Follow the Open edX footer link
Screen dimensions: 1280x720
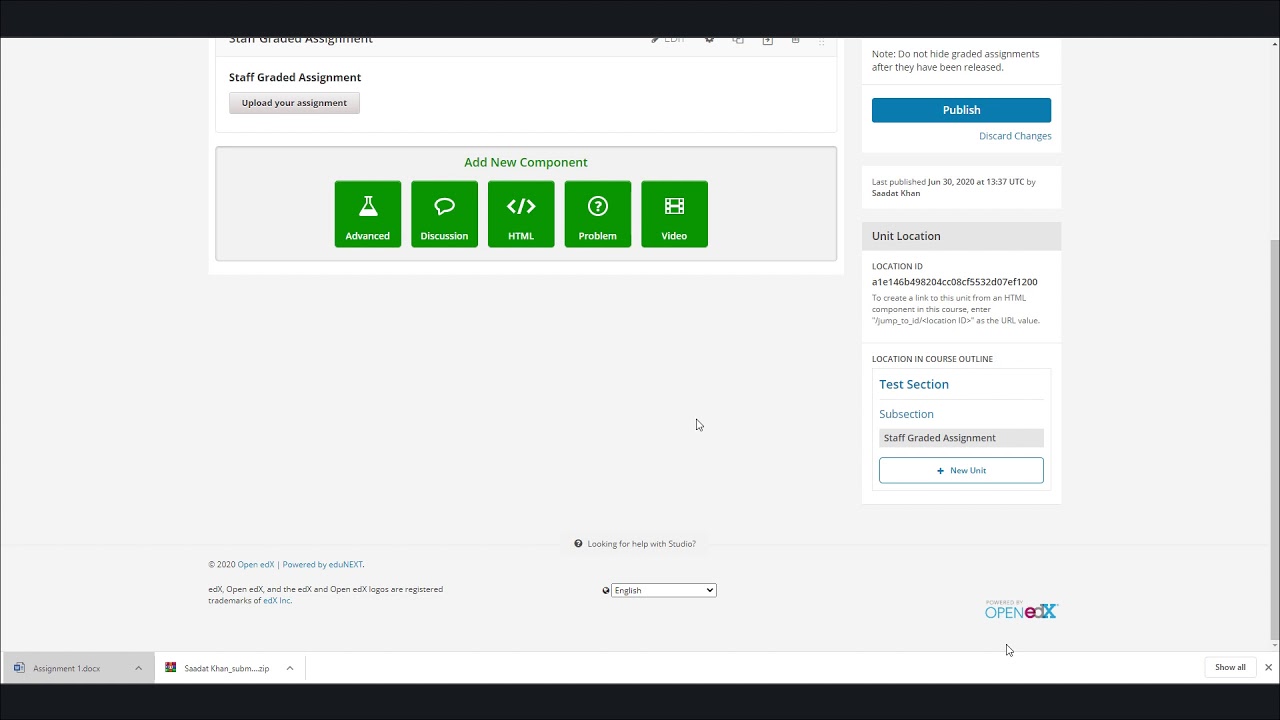[256, 565]
